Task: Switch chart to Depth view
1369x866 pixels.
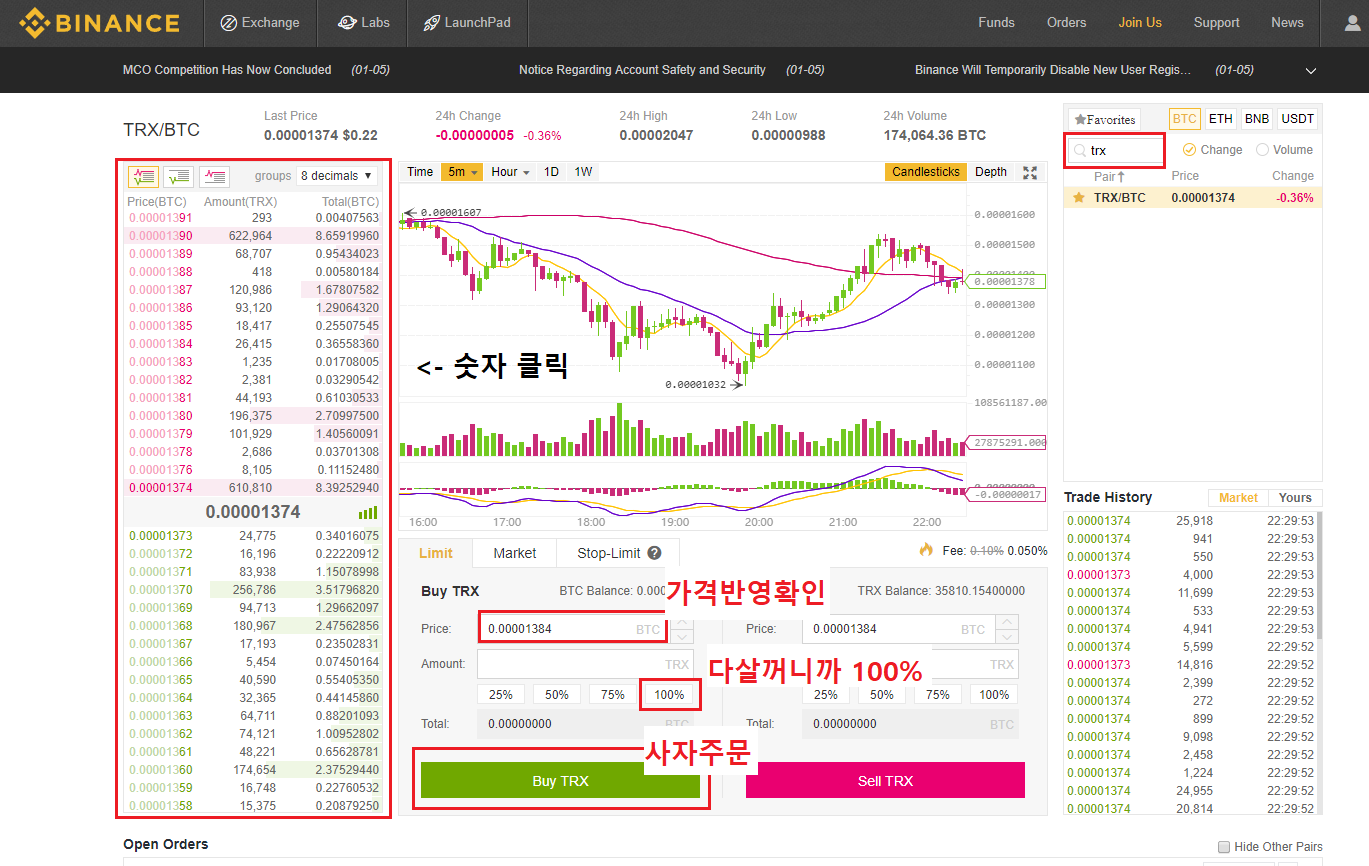Action: [991, 172]
